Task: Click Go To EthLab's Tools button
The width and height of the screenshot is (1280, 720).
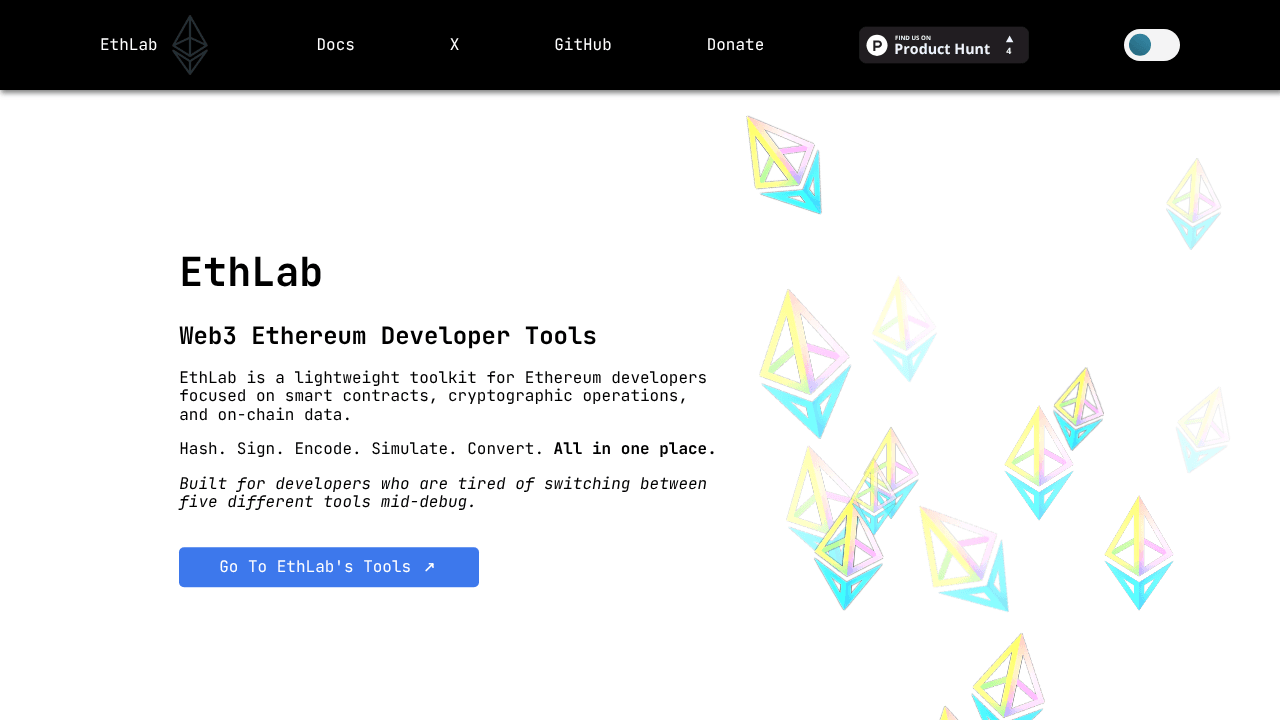Action: tap(329, 567)
